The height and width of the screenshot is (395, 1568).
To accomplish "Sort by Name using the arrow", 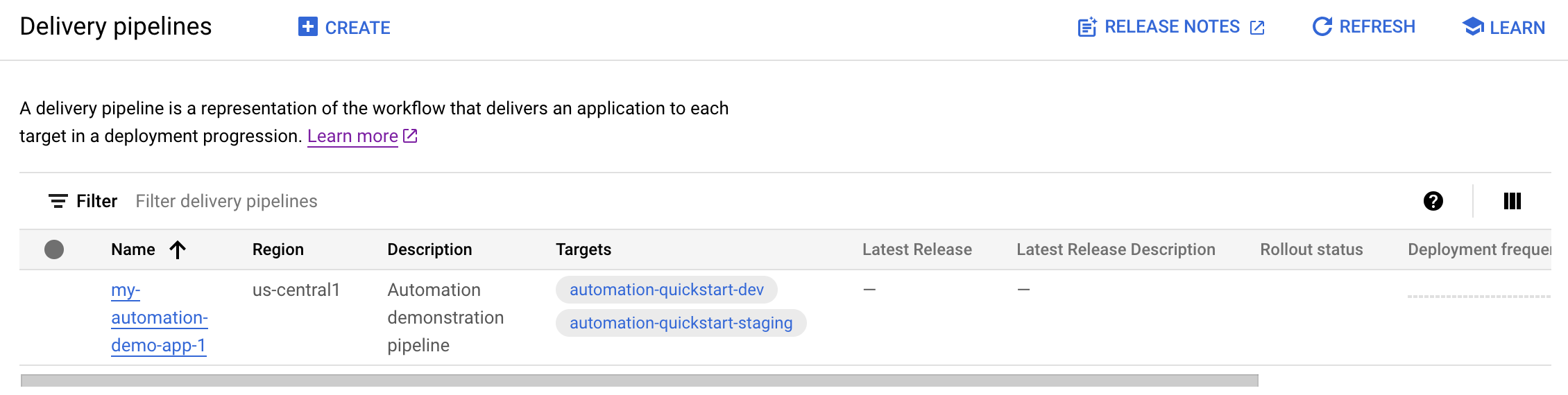I will coord(178,249).
